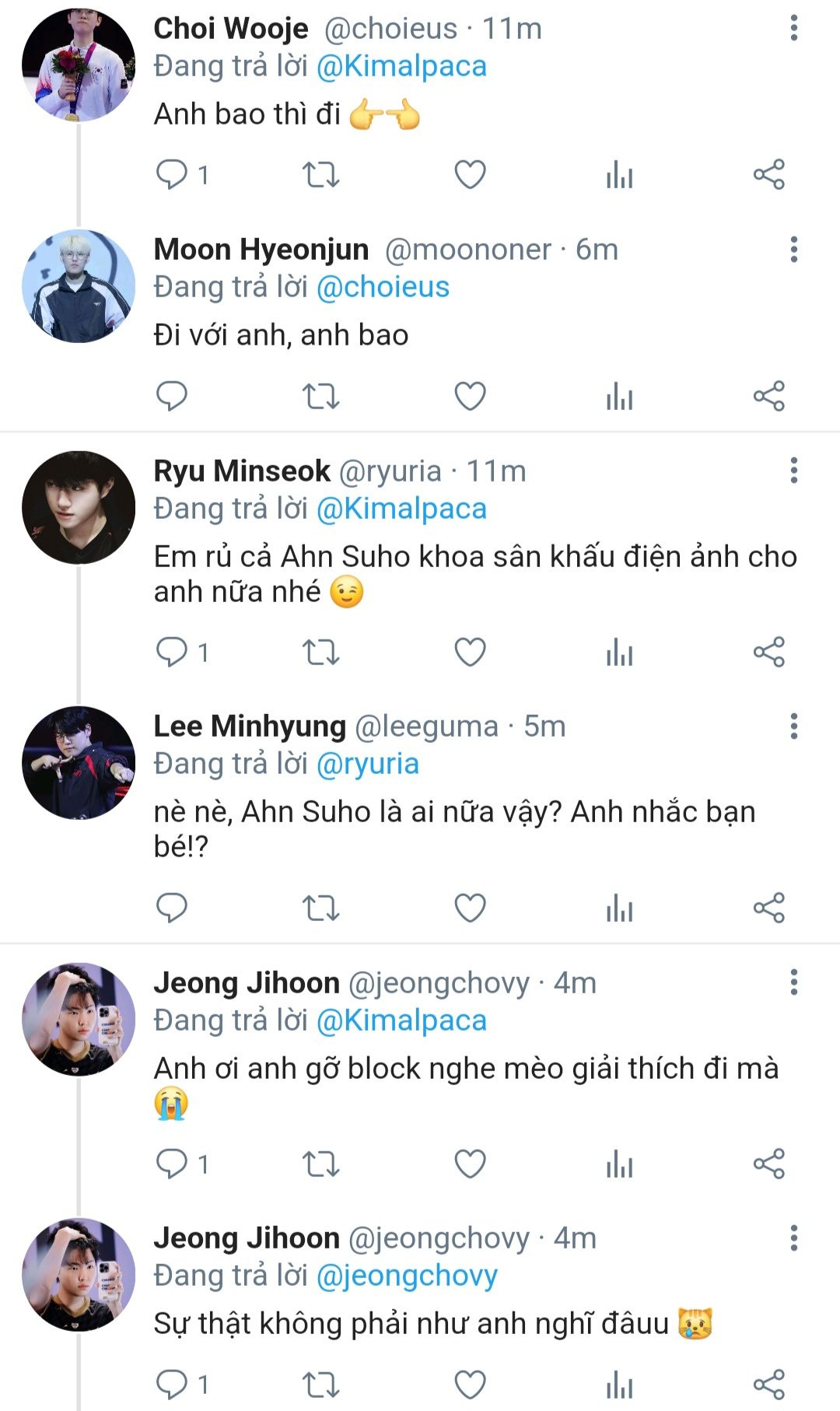The image size is (840, 1411).
Task: Reply to Jeong Jihoon's block tweet
Action: pos(172,1164)
